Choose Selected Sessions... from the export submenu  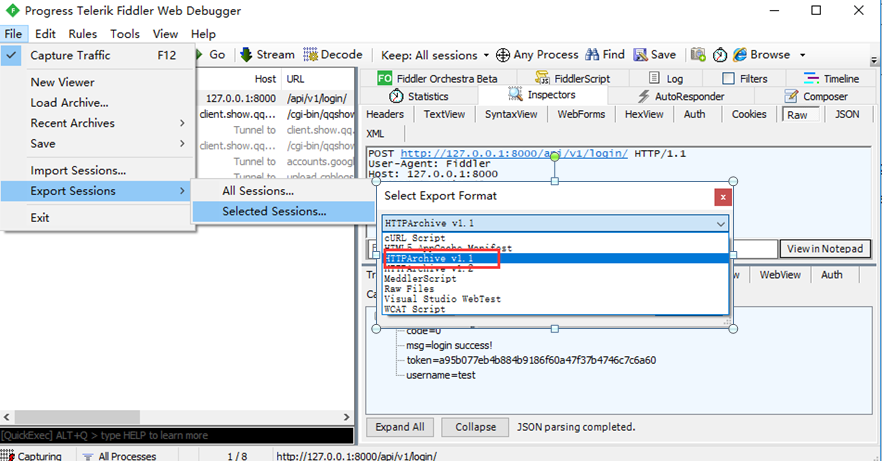pos(283,211)
